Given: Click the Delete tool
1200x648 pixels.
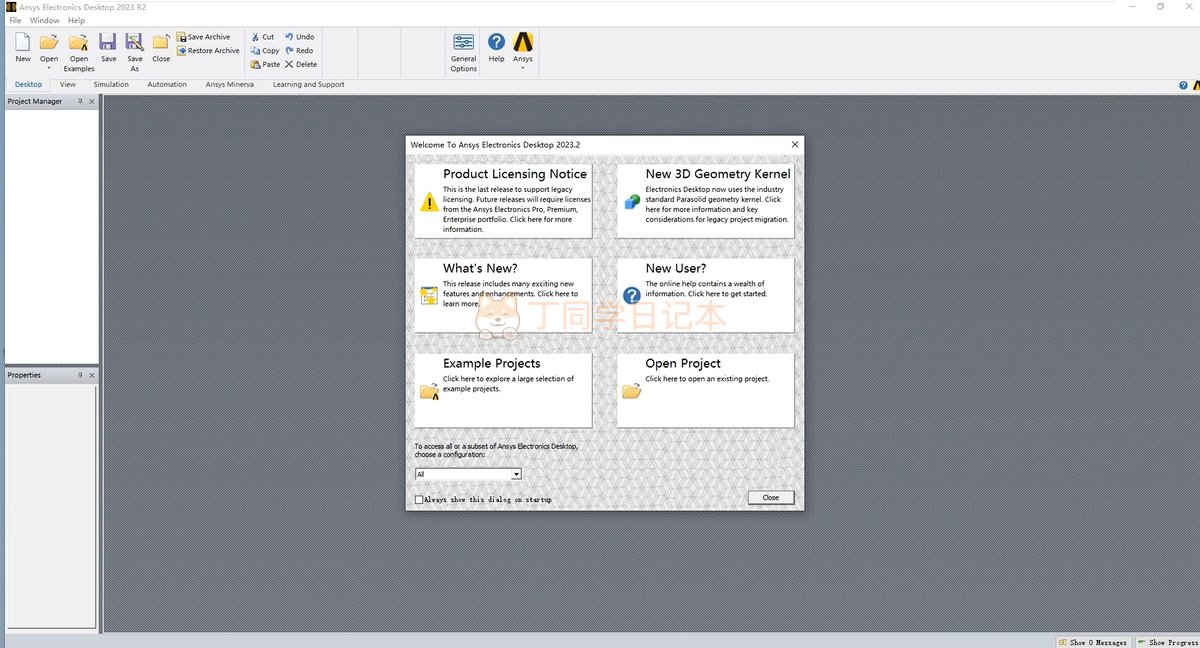Looking at the screenshot, I should [301, 64].
